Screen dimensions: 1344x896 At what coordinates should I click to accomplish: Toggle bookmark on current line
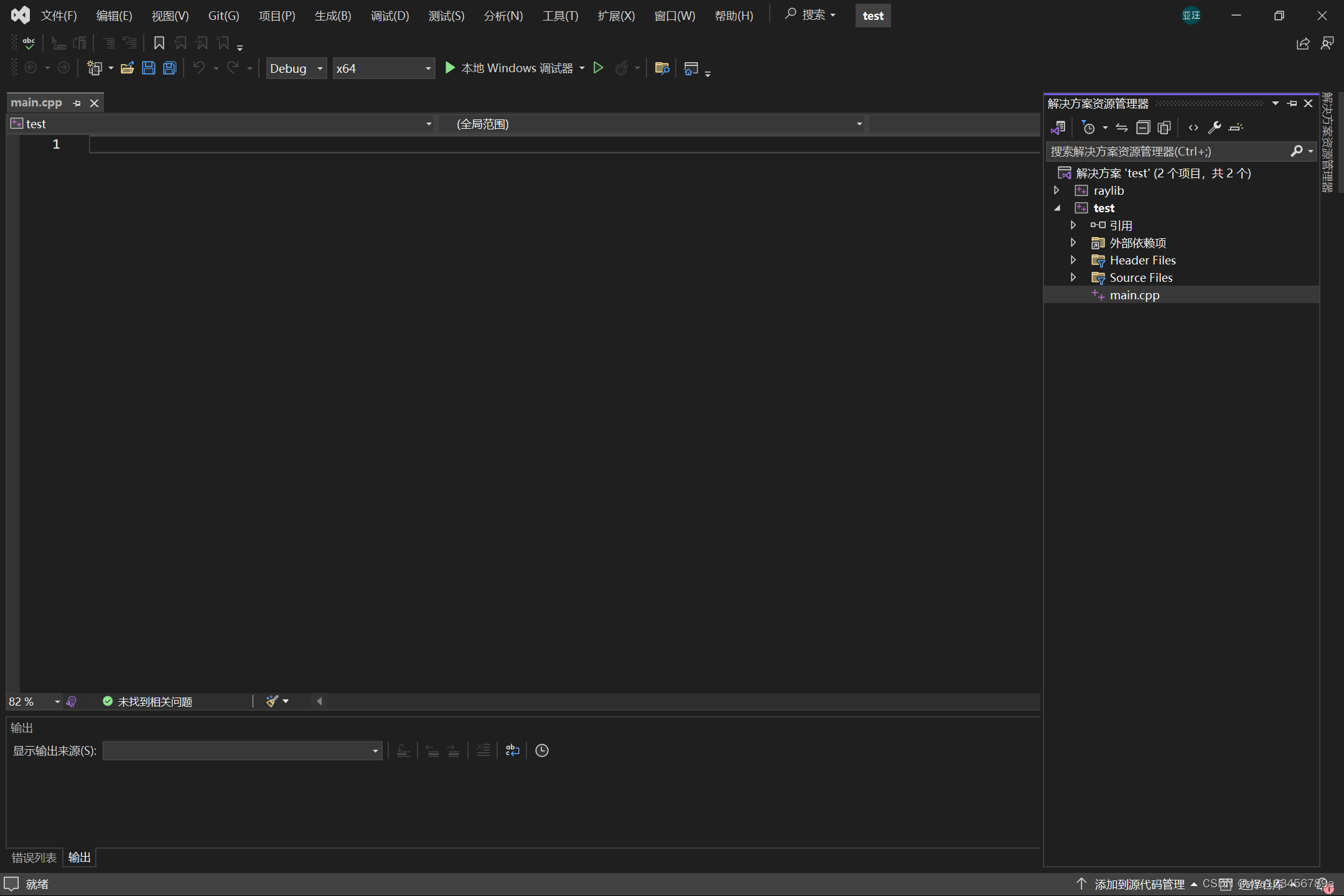coord(159,43)
